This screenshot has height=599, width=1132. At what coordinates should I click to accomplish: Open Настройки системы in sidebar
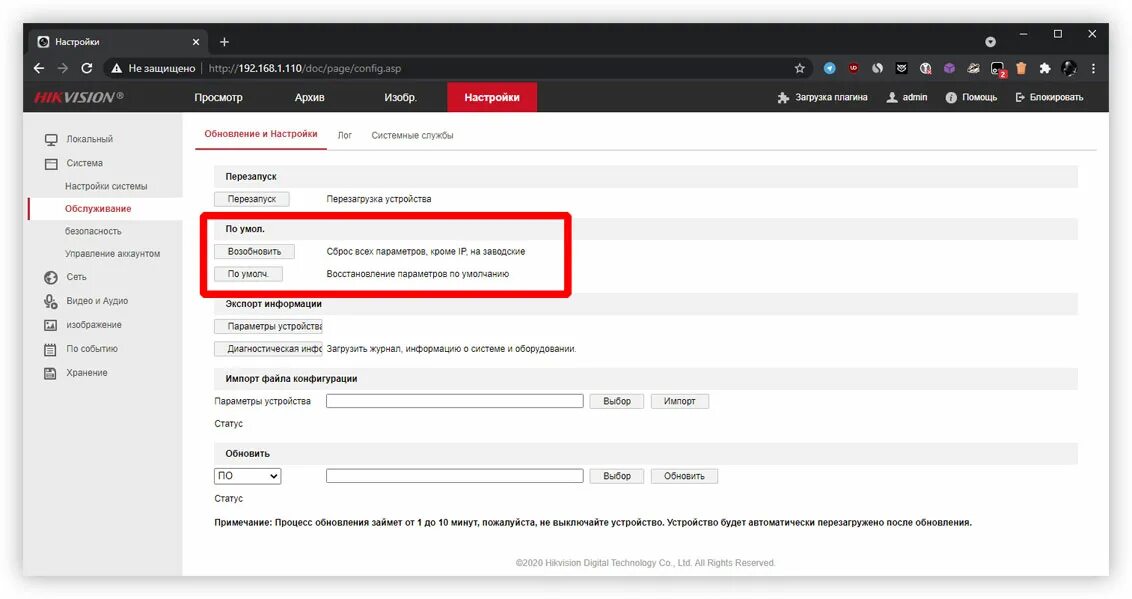click(x=106, y=186)
